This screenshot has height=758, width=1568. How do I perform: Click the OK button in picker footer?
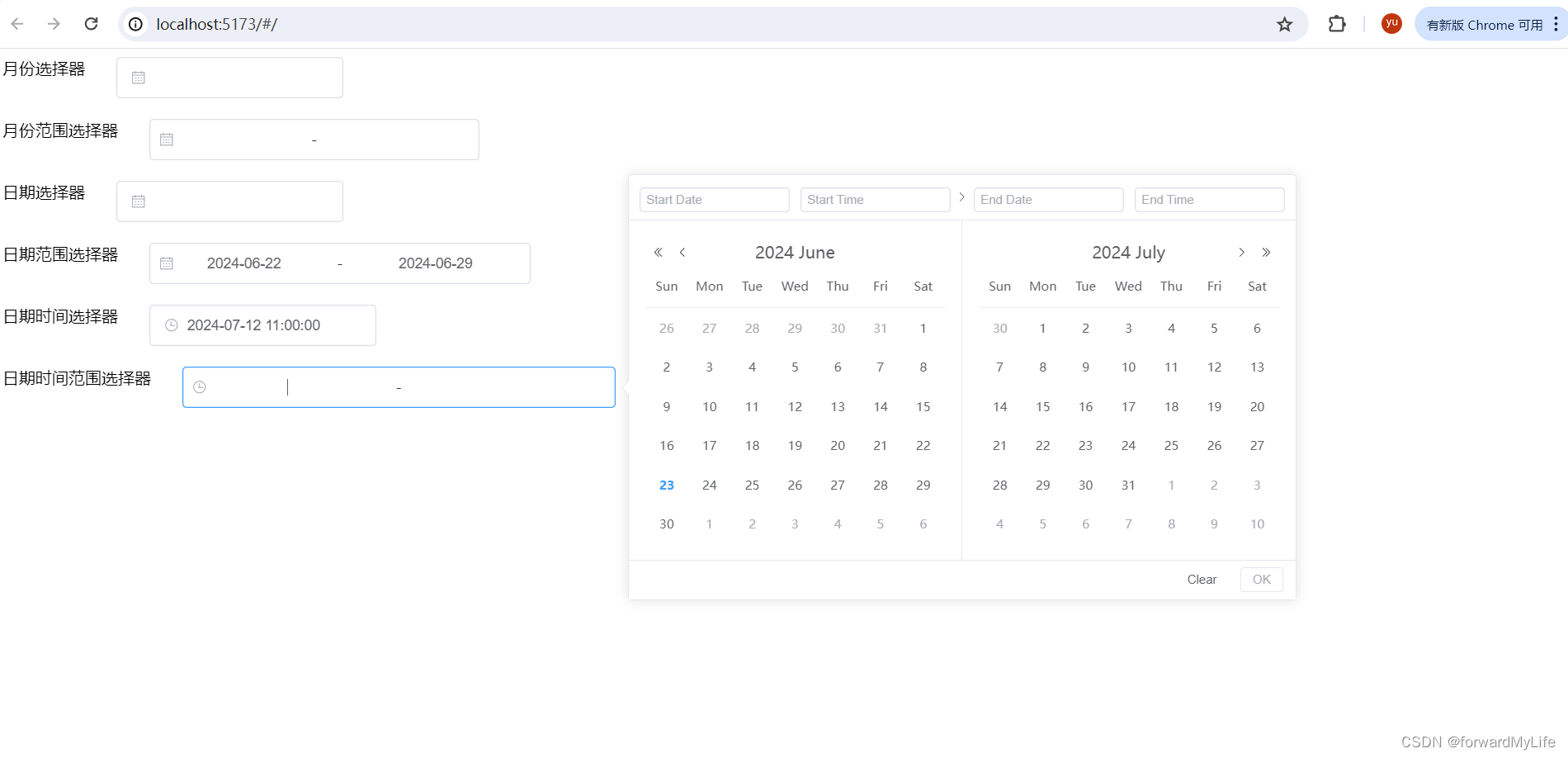point(1262,580)
